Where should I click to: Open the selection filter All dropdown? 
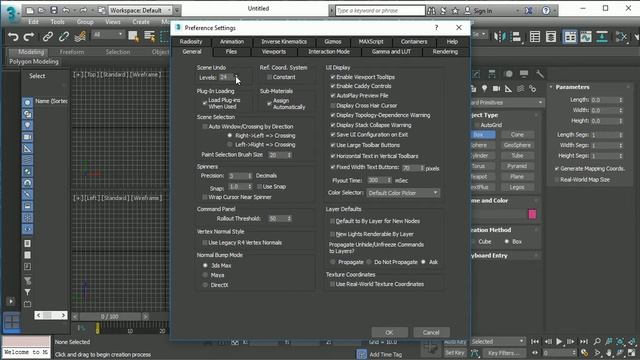[x=108, y=35]
